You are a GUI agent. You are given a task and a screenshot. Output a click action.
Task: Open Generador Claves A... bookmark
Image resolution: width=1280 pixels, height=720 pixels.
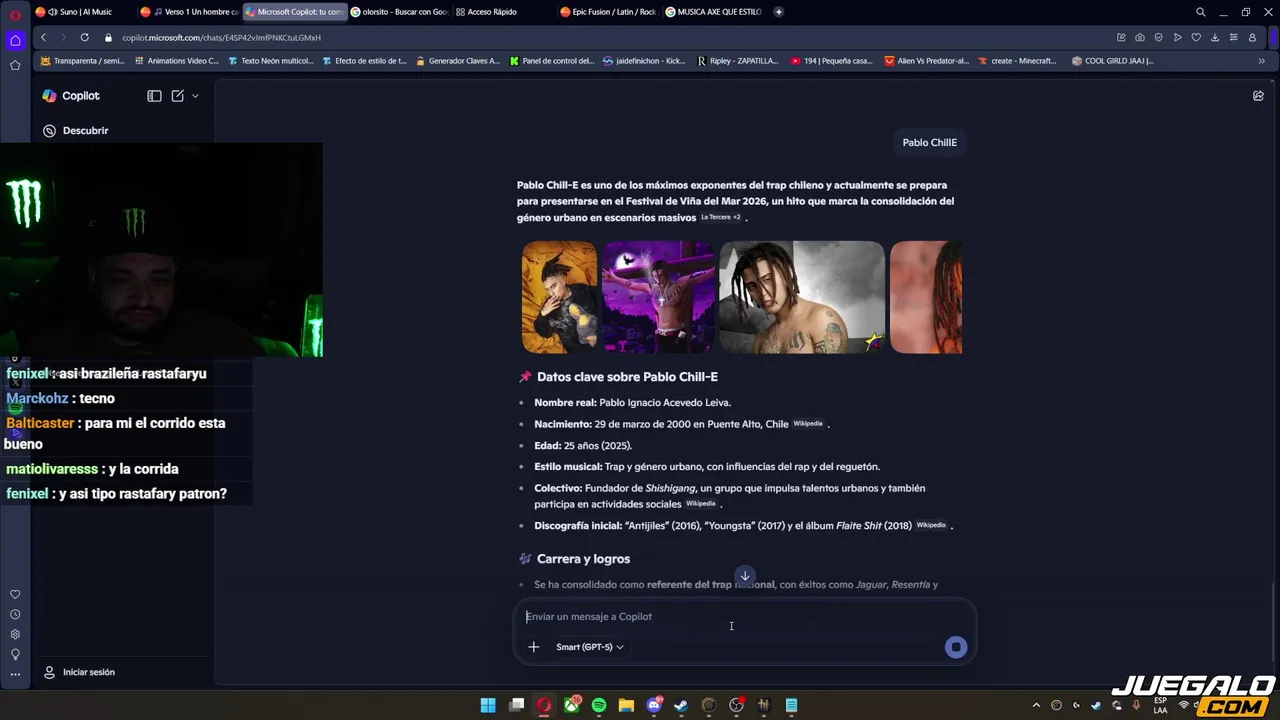[458, 61]
